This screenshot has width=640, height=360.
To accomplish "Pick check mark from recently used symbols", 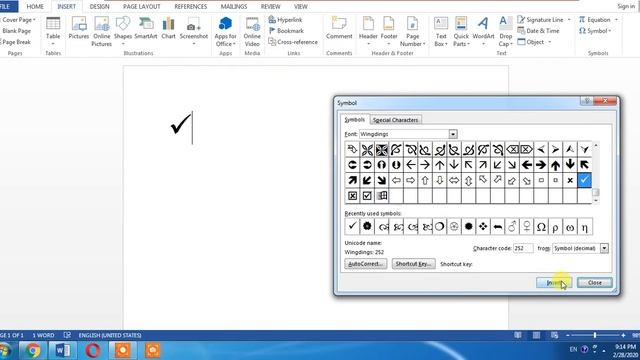I will click(352, 227).
